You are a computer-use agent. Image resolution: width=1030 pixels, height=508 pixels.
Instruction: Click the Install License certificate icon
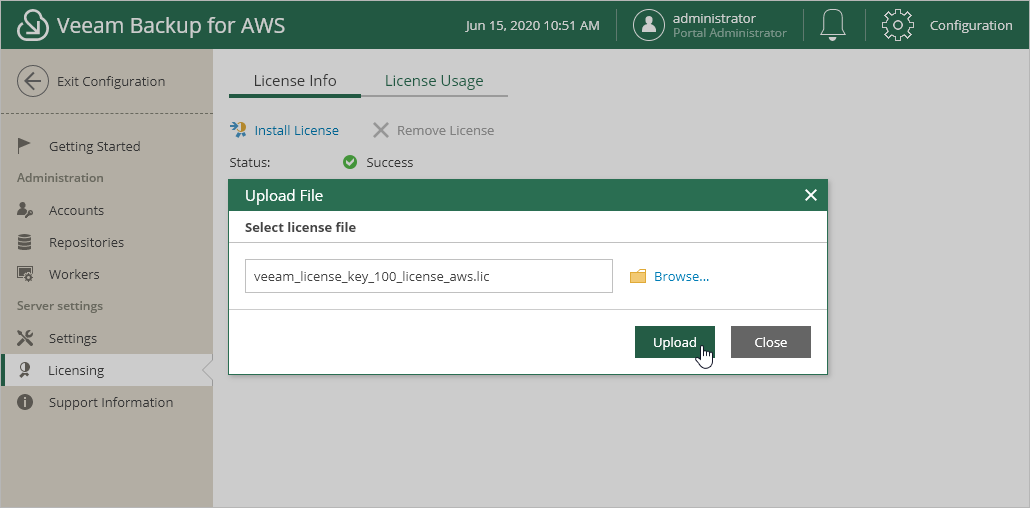tap(238, 129)
